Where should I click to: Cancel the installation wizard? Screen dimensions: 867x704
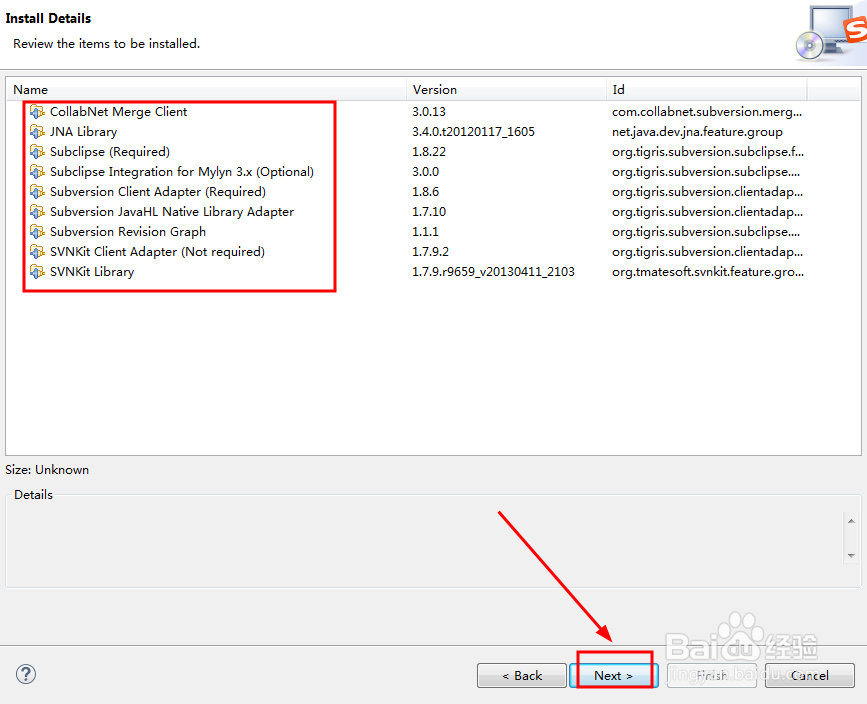coord(809,675)
